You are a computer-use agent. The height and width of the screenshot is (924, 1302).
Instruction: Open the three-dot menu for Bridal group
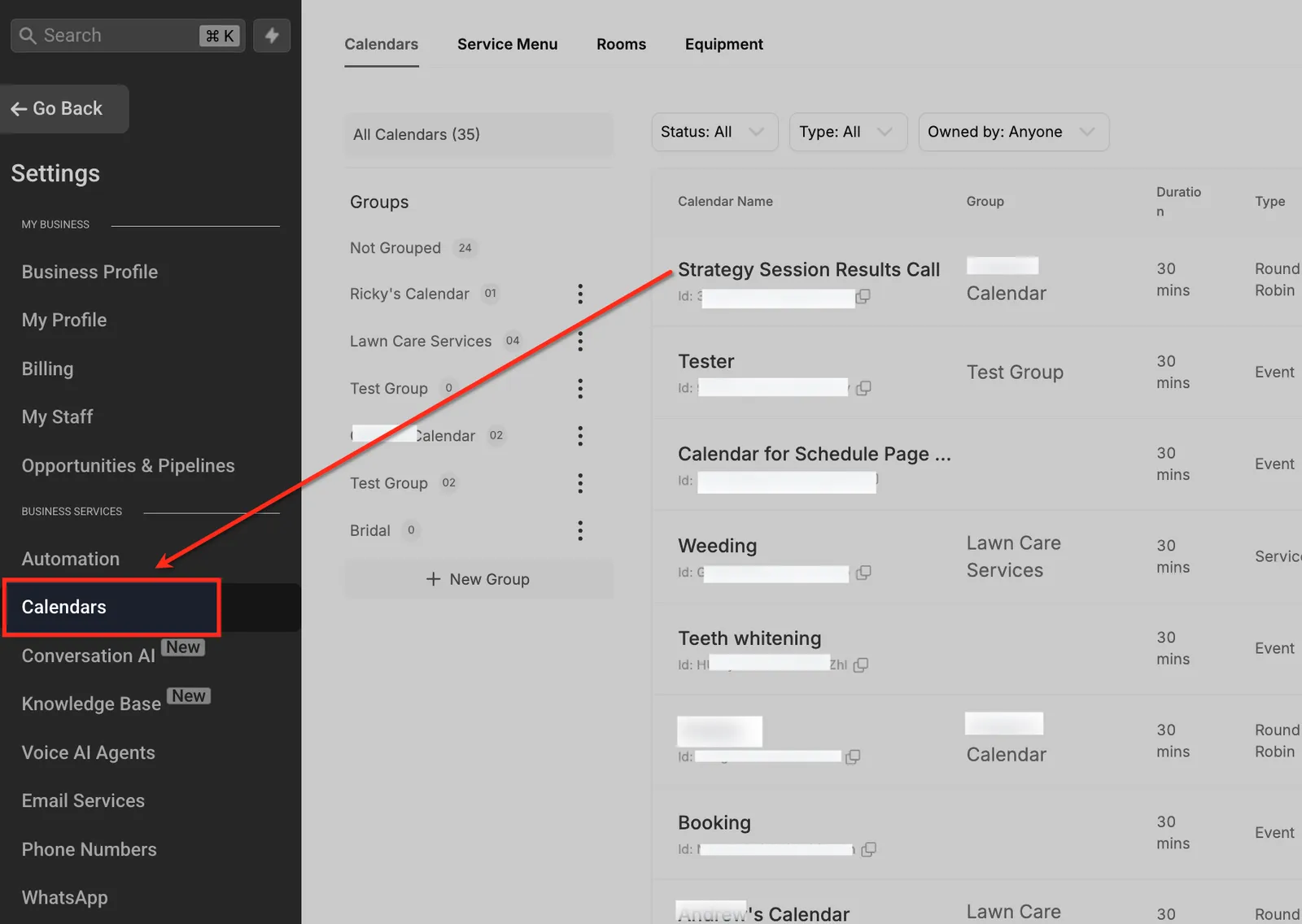coord(580,531)
